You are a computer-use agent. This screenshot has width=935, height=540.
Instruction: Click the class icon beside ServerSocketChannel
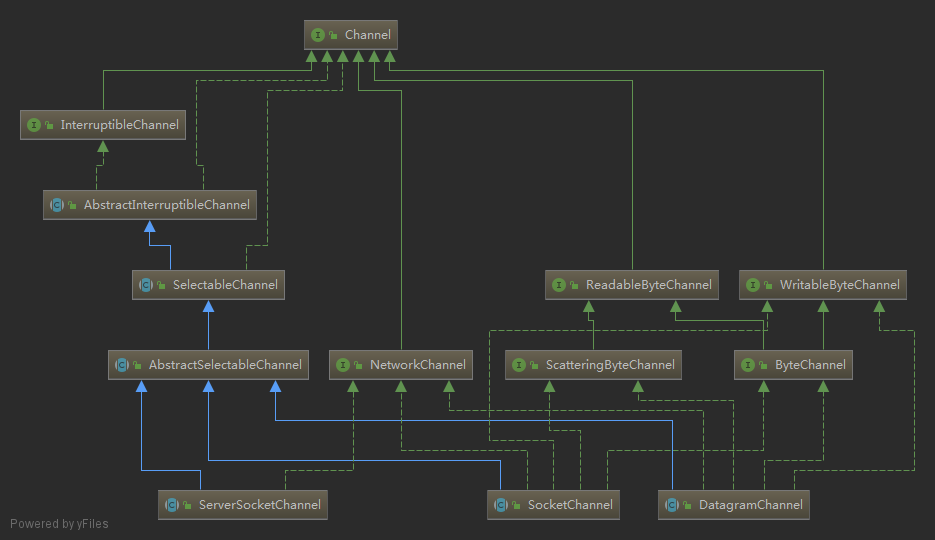coord(172,505)
